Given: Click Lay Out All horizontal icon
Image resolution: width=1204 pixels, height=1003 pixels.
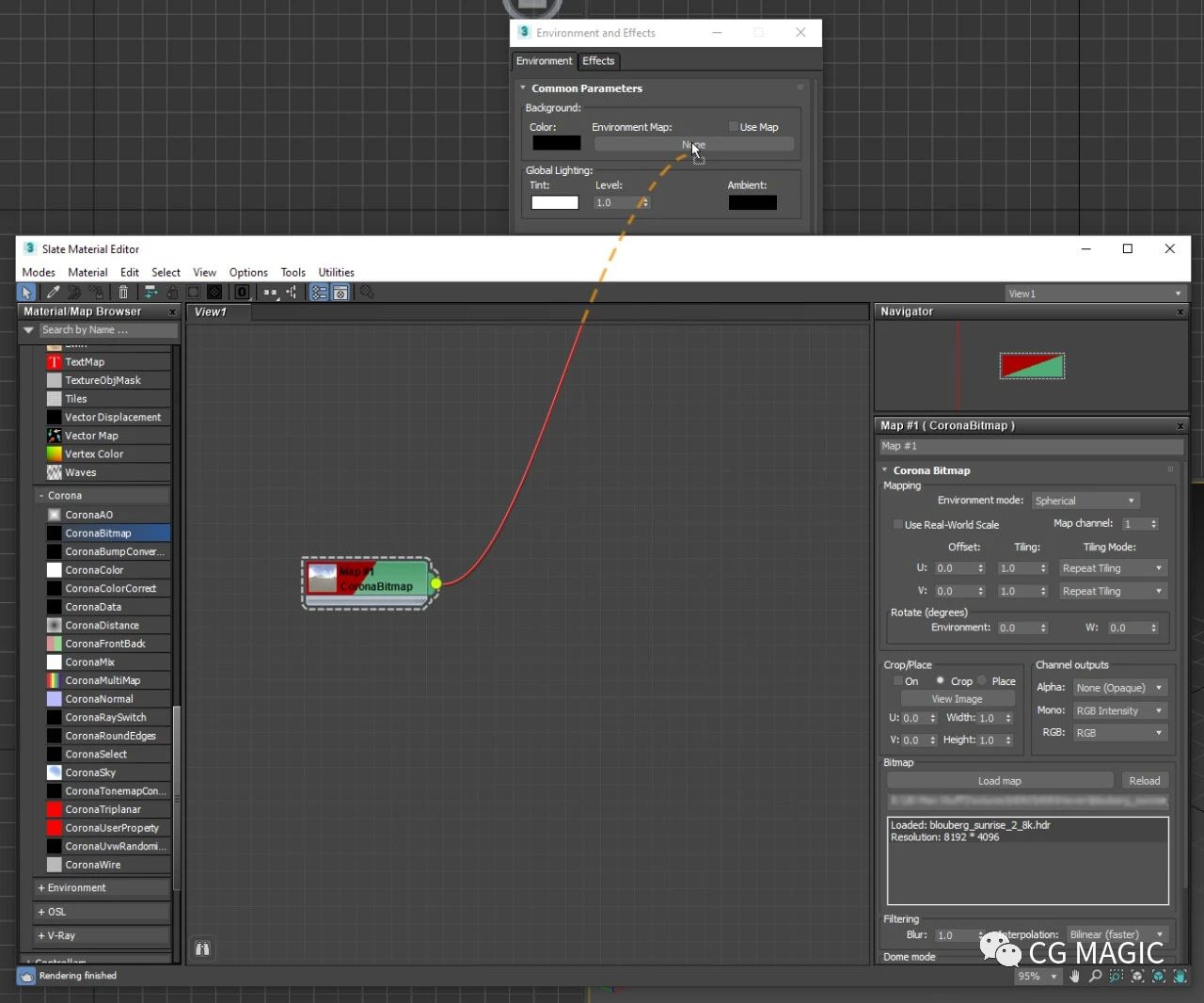Looking at the screenshot, I should pyautogui.click(x=270, y=293).
